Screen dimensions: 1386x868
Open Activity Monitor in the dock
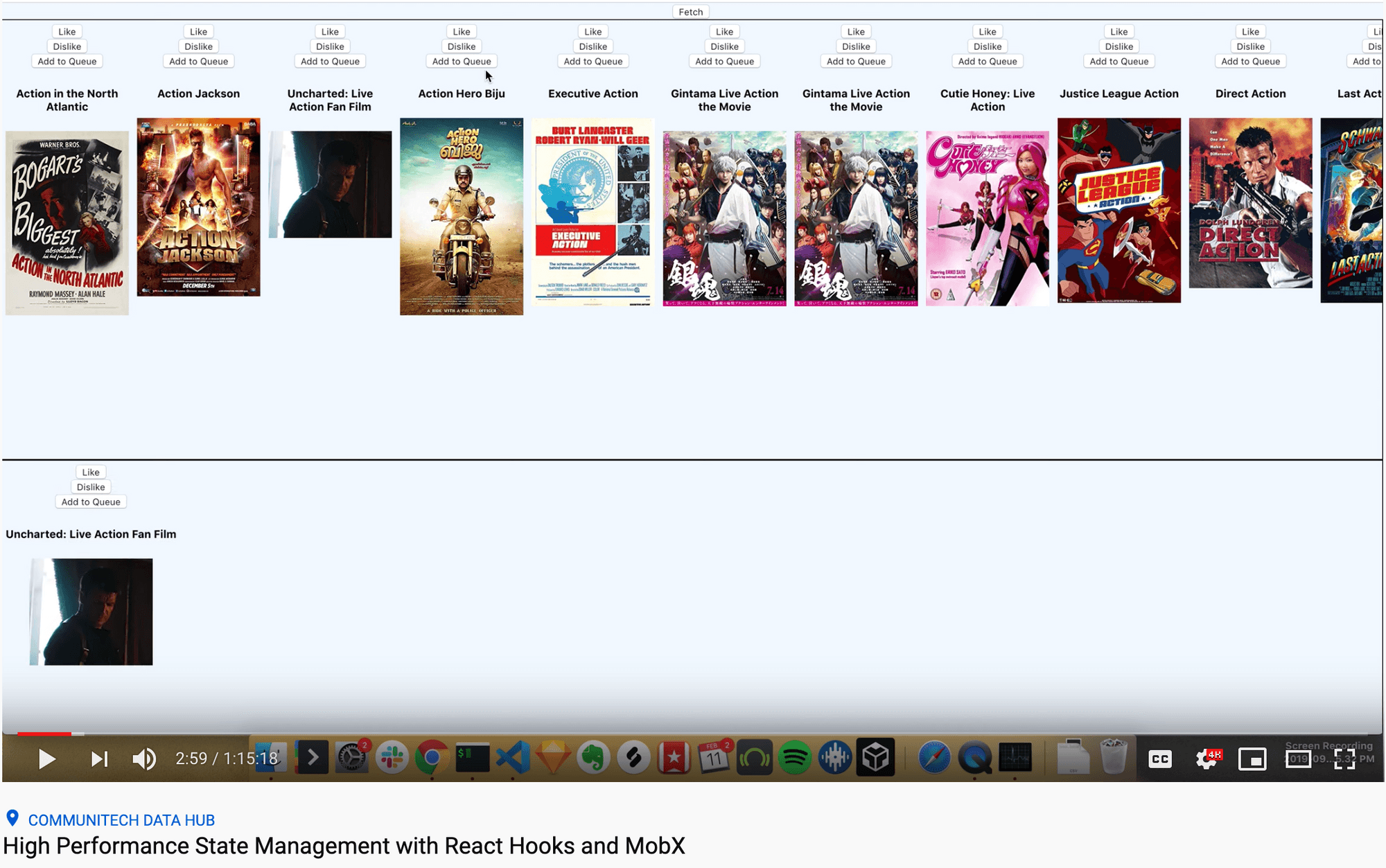point(1015,758)
